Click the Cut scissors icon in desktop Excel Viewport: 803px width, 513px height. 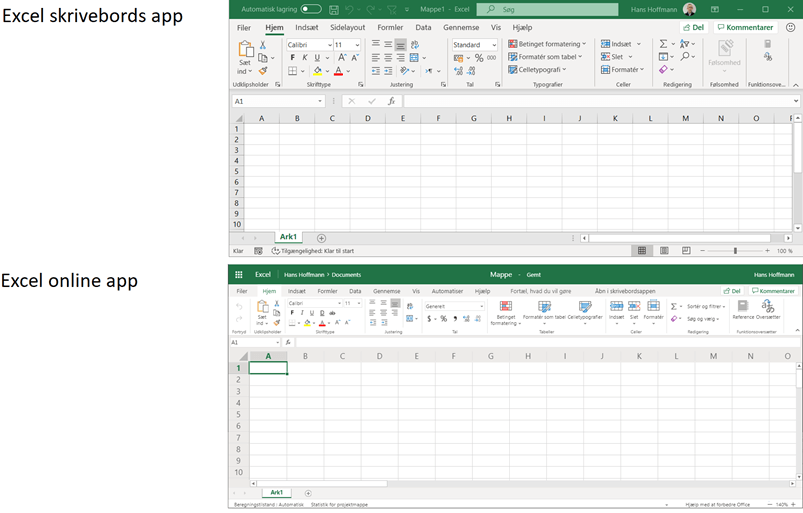[263, 45]
